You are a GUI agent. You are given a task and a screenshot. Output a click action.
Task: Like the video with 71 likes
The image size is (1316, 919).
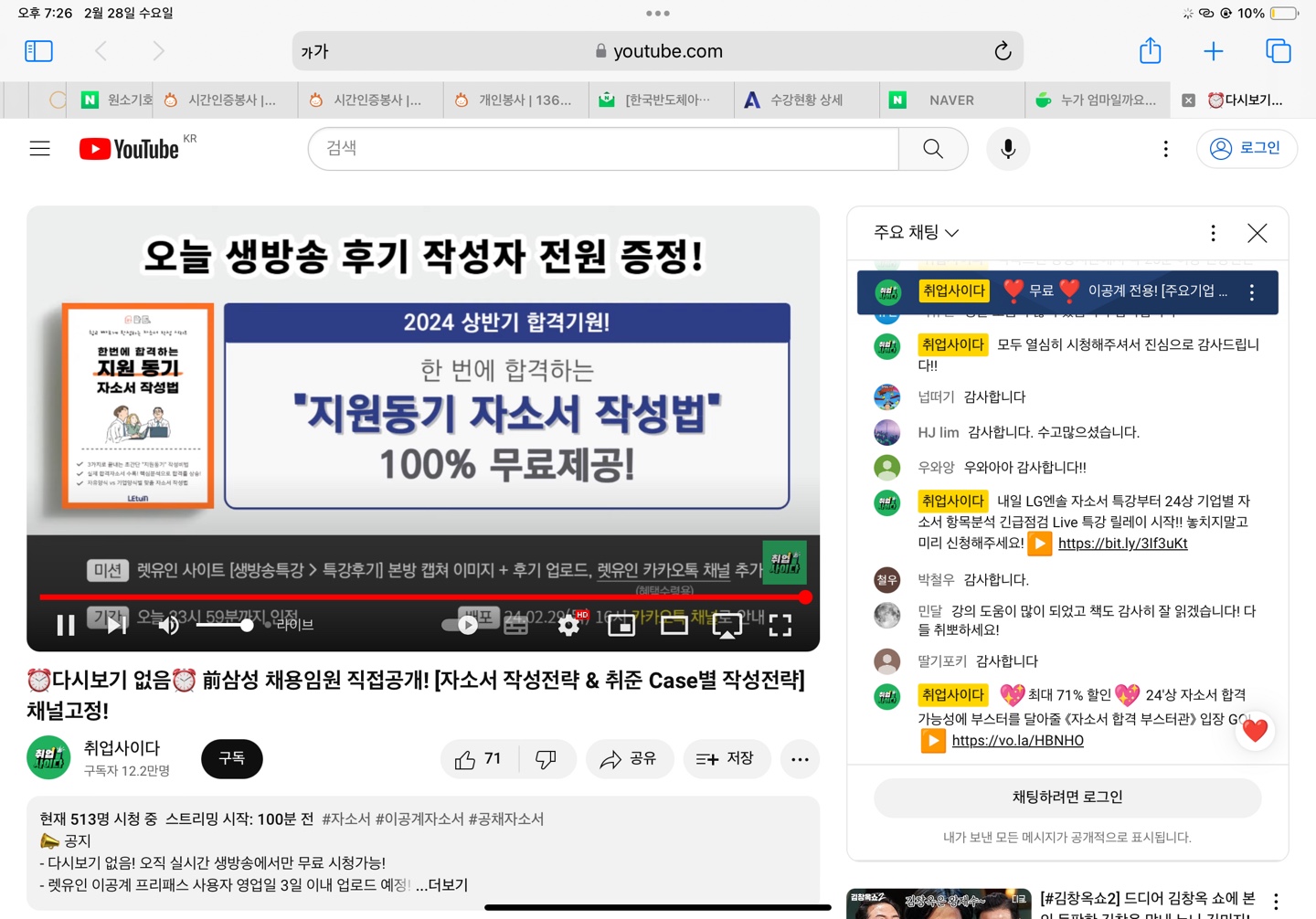480,758
